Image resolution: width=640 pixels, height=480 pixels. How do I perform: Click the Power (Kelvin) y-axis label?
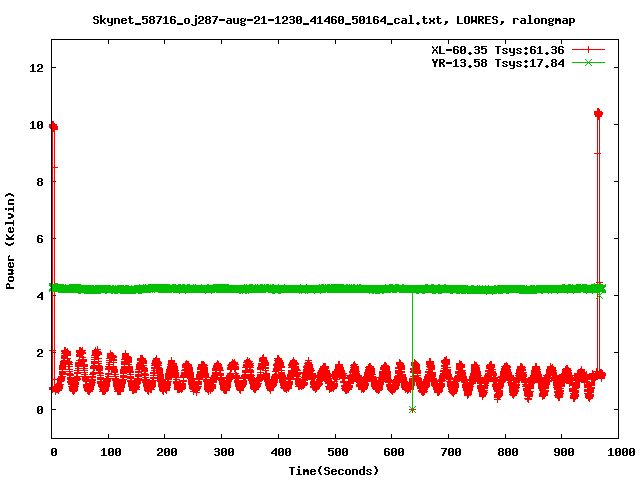point(10,241)
